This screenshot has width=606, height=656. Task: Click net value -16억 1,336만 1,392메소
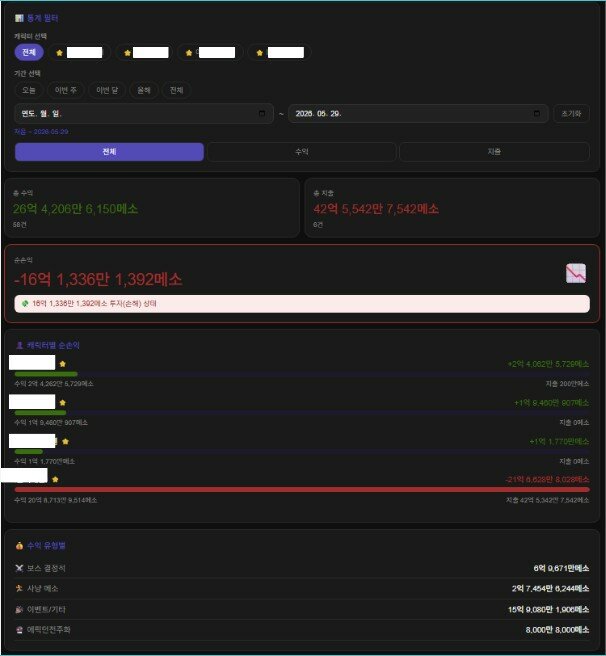point(98,279)
